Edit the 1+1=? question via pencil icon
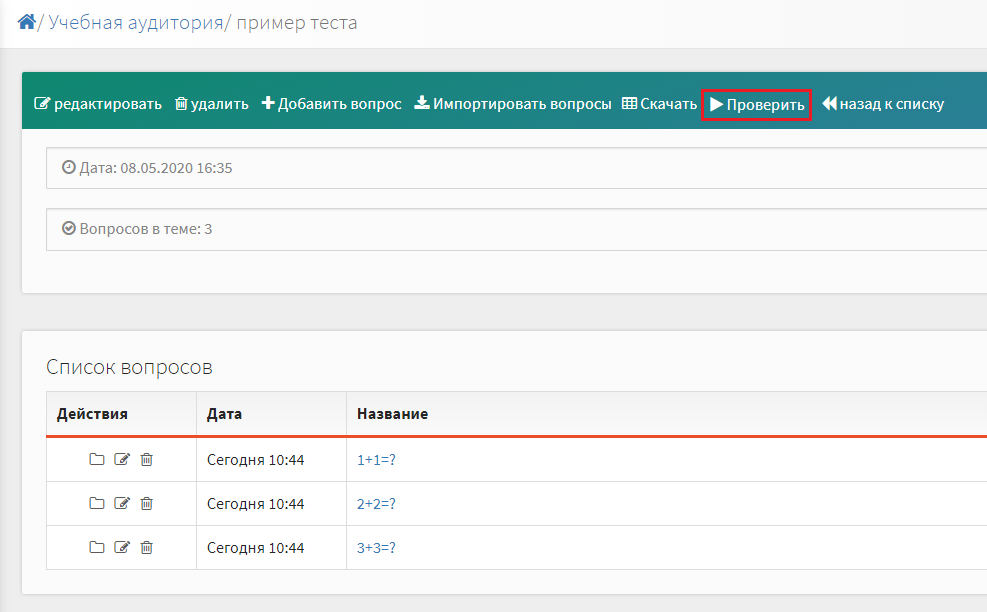This screenshot has width=987, height=612. pyautogui.click(x=121, y=459)
